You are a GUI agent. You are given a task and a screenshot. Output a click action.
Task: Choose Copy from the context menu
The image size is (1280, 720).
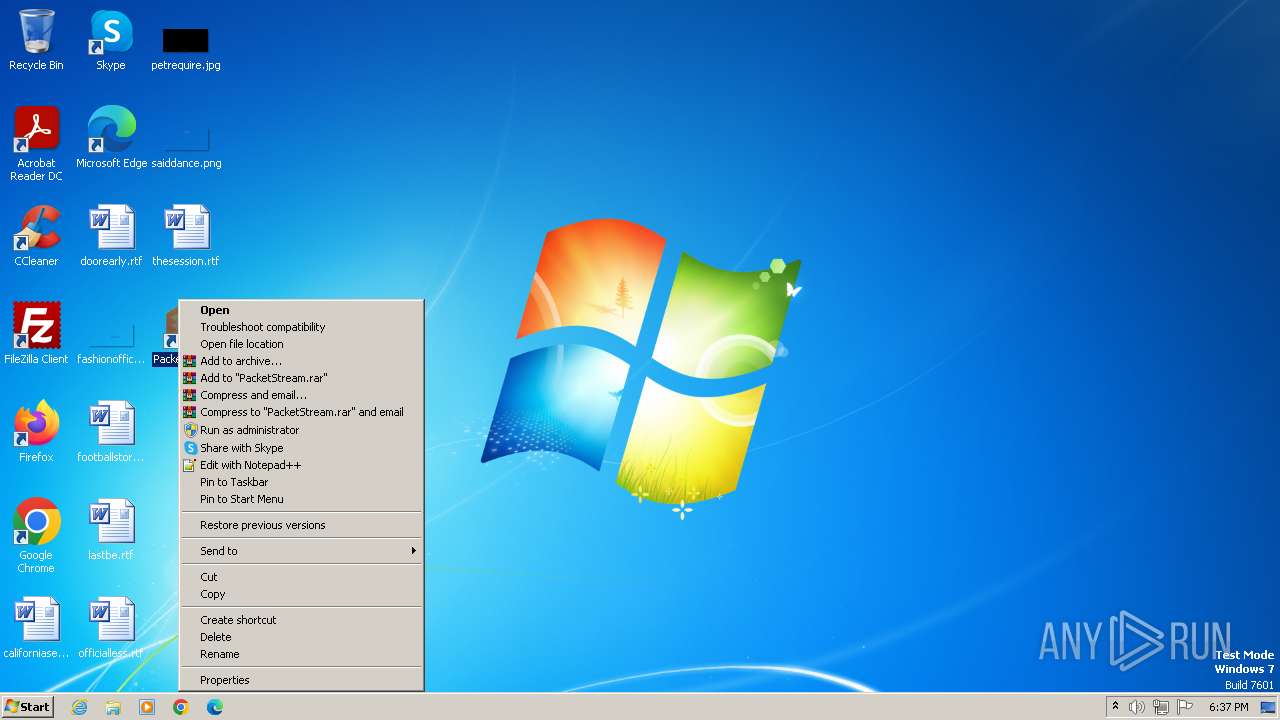(301, 594)
